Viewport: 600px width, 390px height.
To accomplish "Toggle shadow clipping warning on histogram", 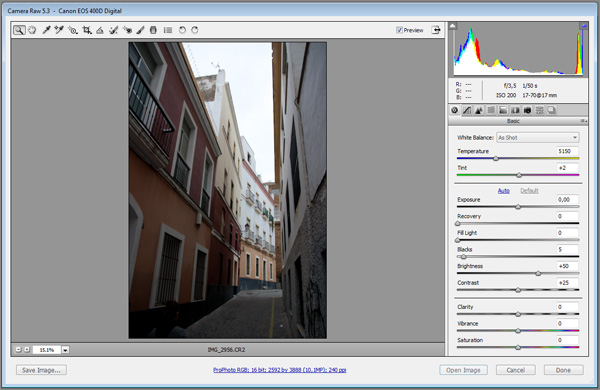I will tap(453, 26).
